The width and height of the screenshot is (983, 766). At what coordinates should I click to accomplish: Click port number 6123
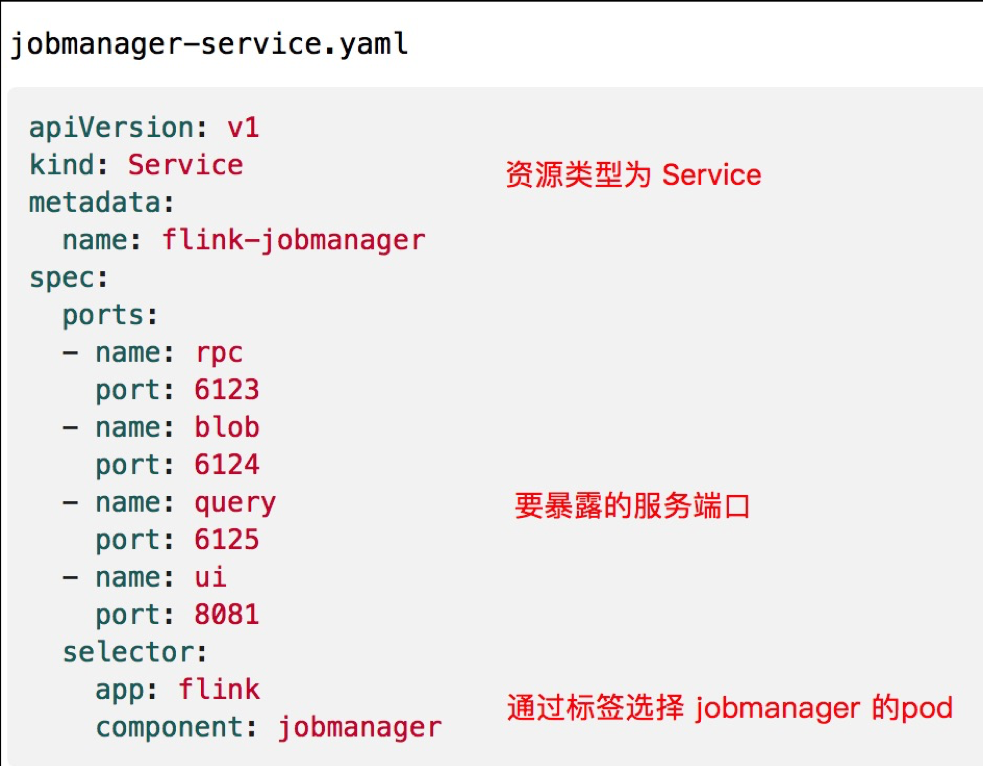click(227, 389)
